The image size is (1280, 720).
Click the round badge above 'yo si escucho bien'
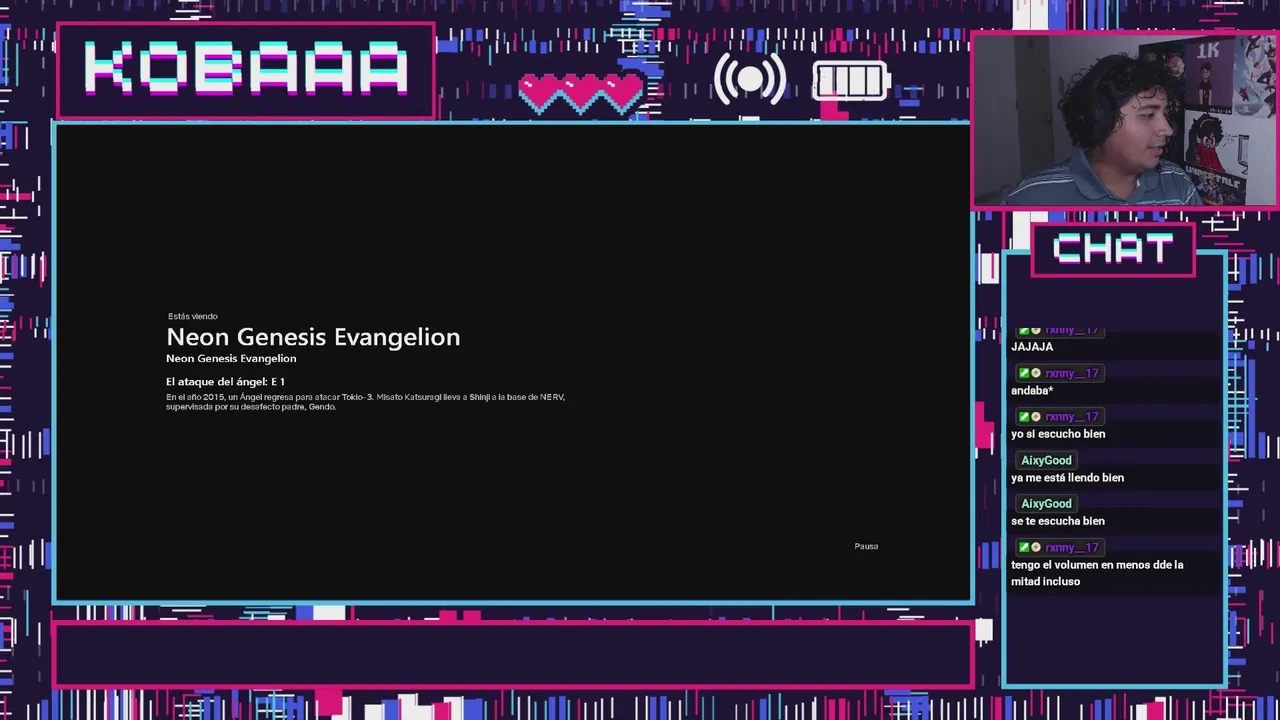point(1036,417)
